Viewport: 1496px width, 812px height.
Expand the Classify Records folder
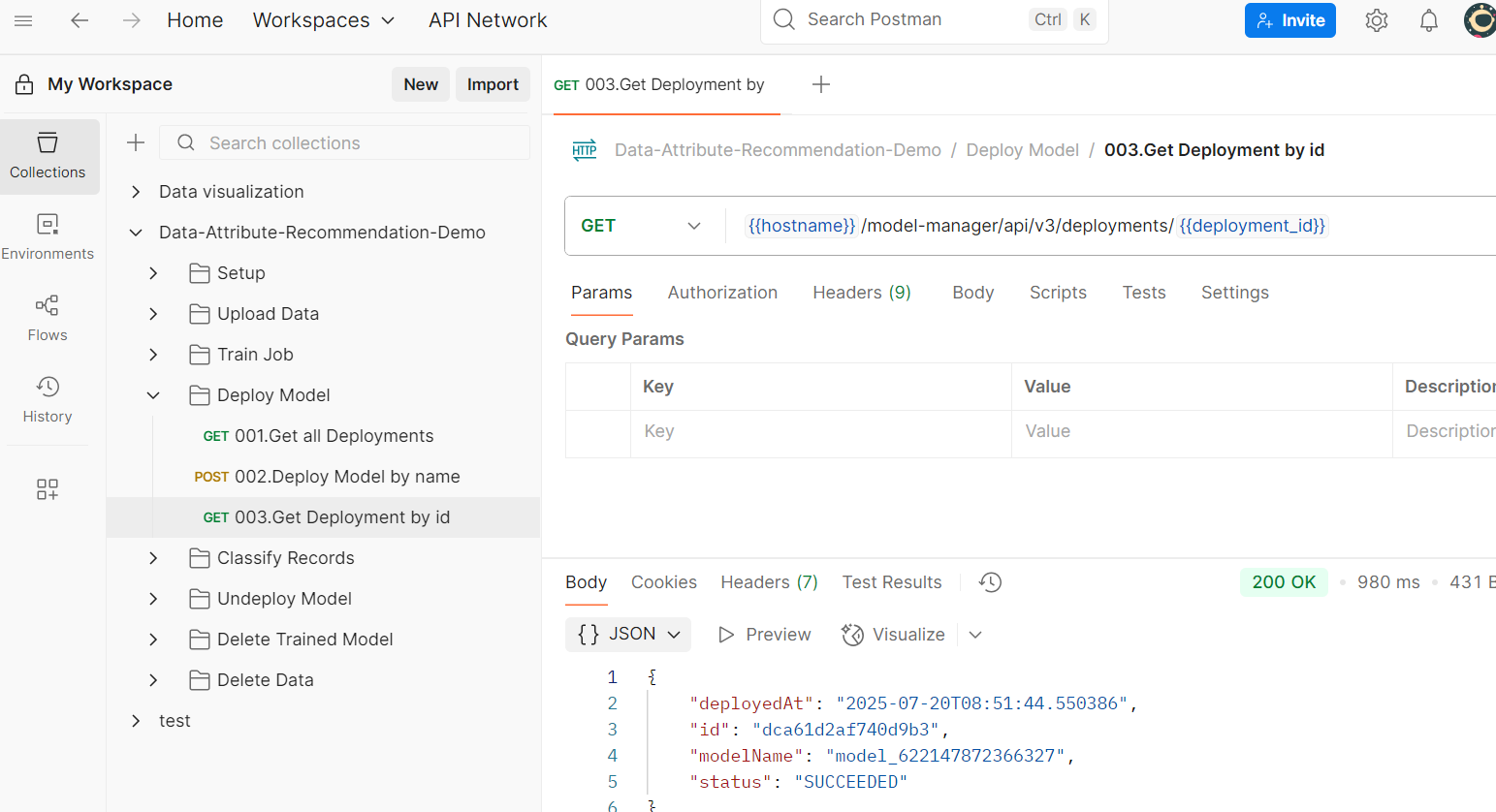[x=153, y=558]
